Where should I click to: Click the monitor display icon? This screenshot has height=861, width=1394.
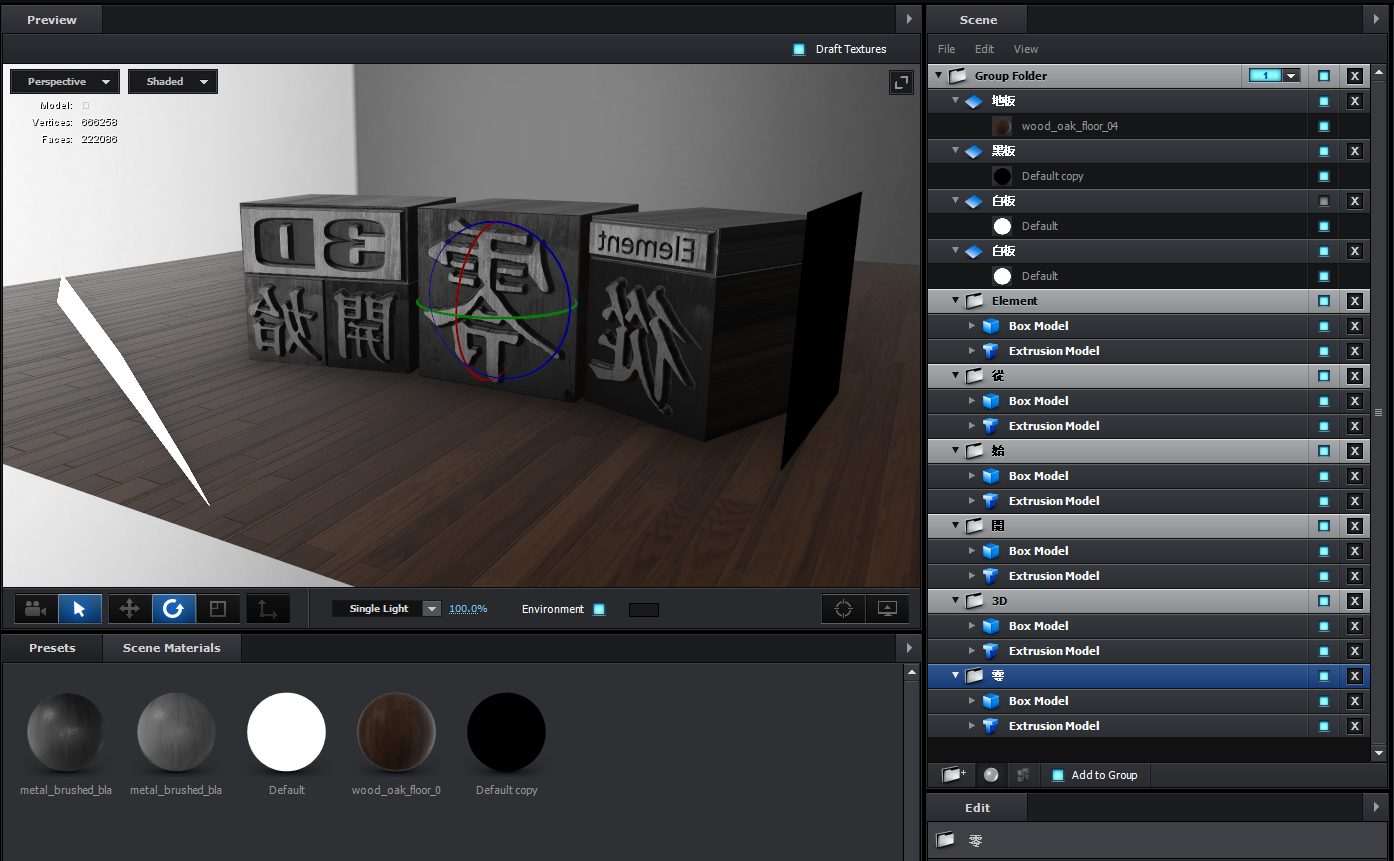coord(887,608)
